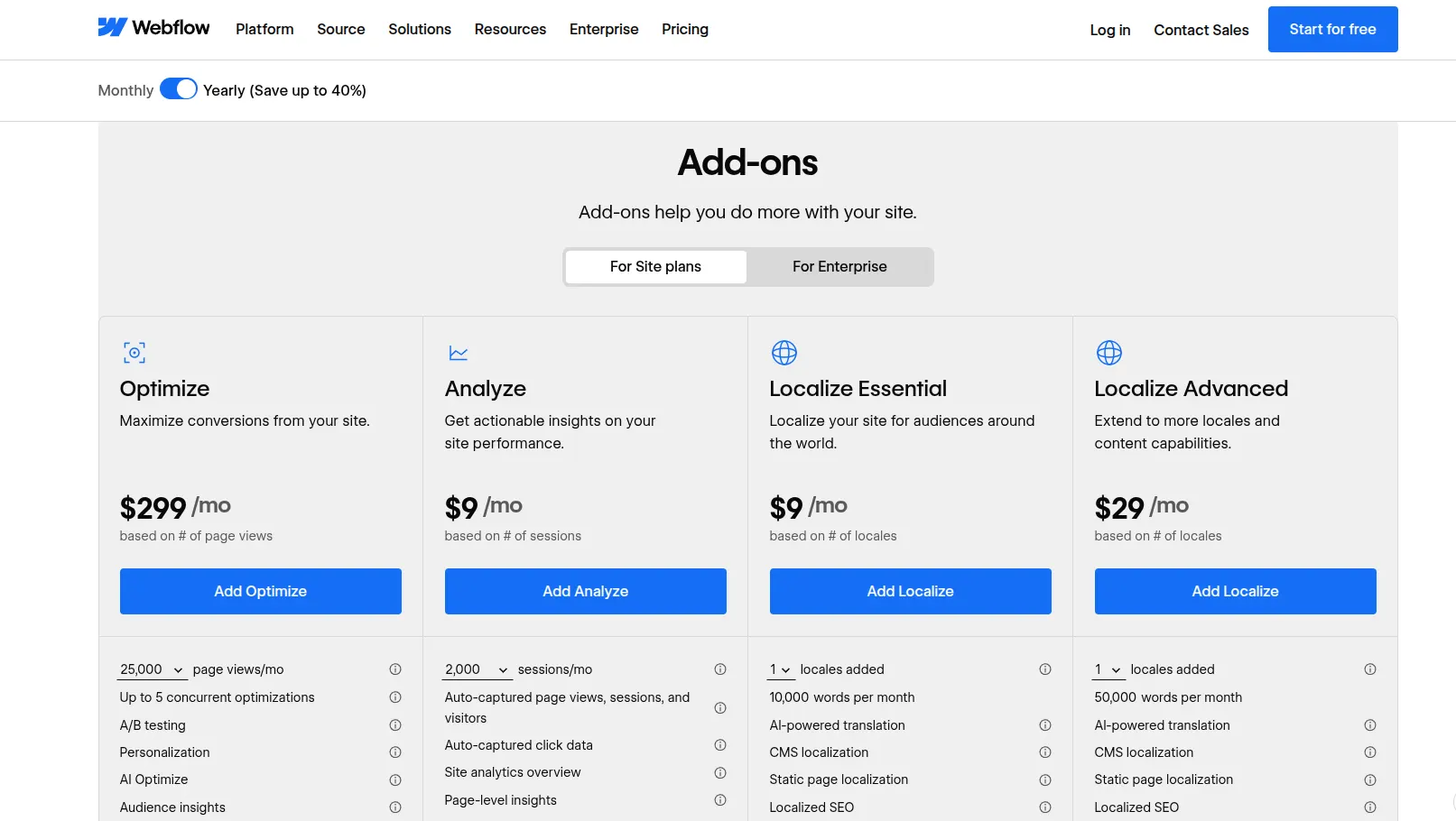Click info icon for page views/mo

point(395,669)
